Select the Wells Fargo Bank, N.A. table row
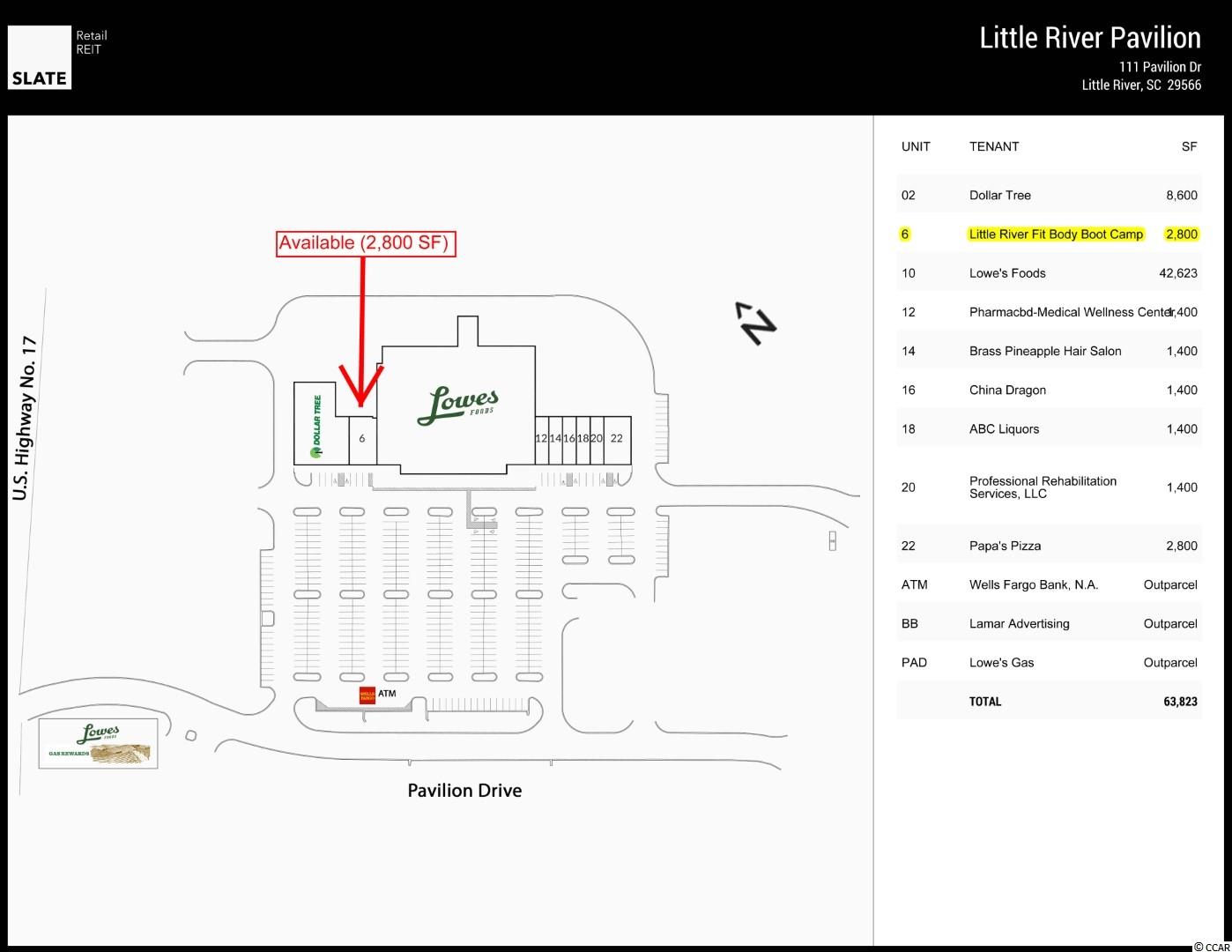Image resolution: width=1232 pixels, height=952 pixels. coord(1049,585)
